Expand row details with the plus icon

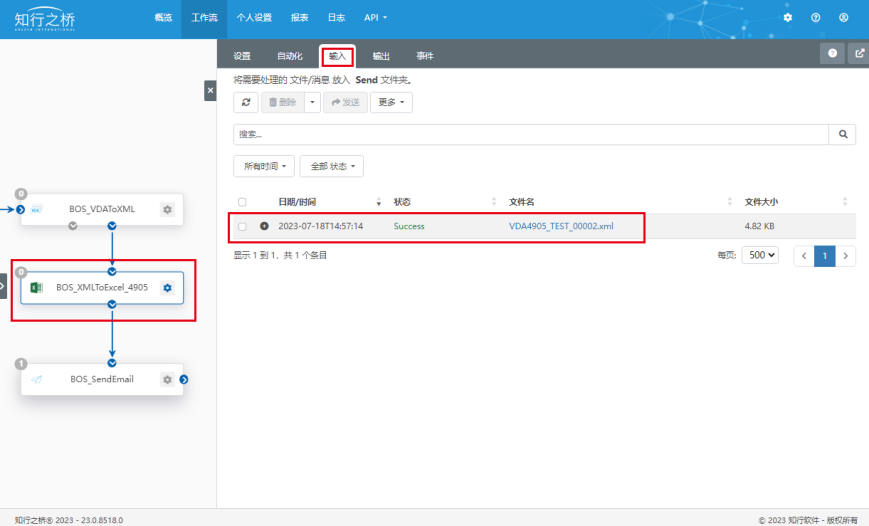pyautogui.click(x=265, y=227)
